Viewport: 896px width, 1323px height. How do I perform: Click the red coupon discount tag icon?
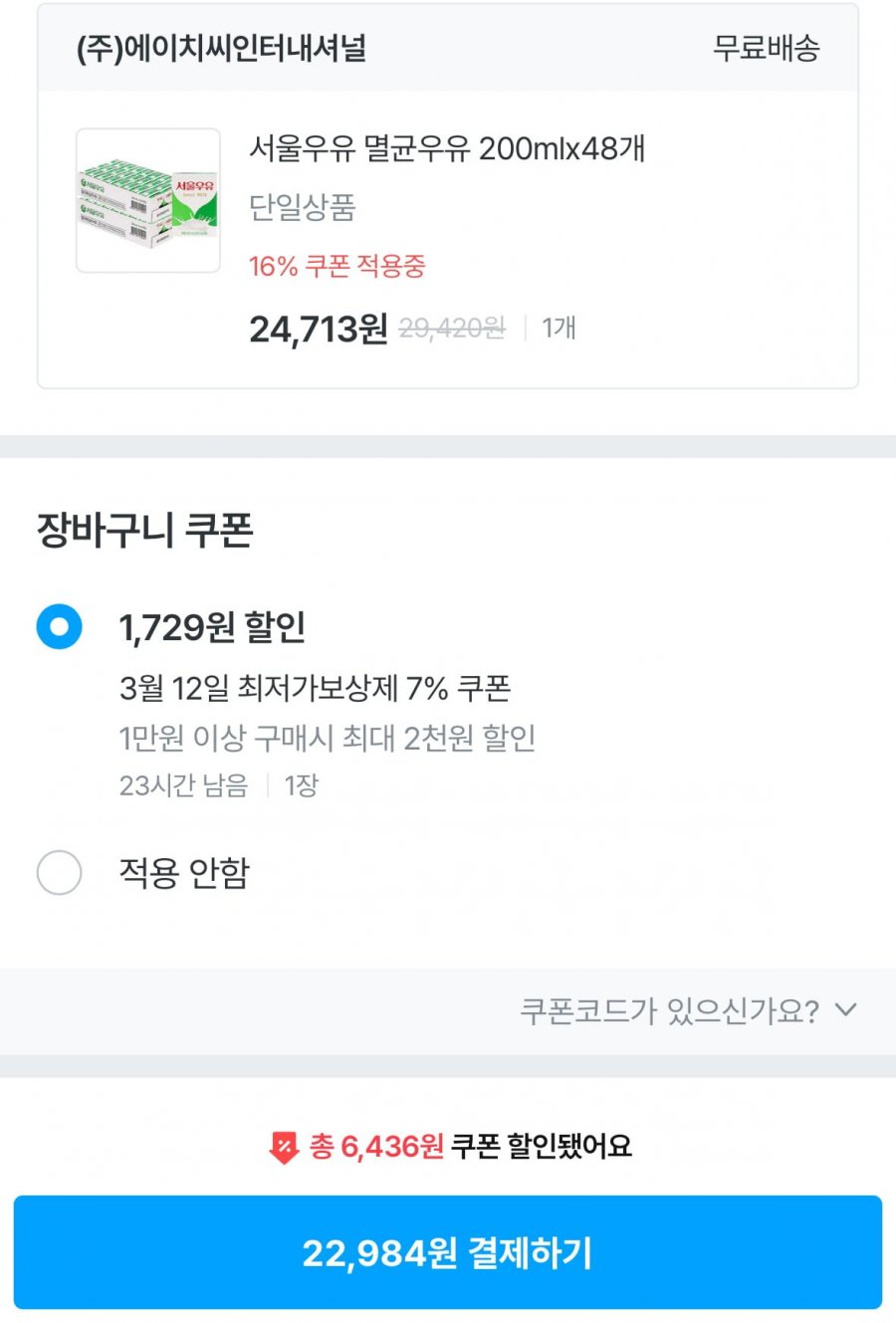coord(284,1147)
